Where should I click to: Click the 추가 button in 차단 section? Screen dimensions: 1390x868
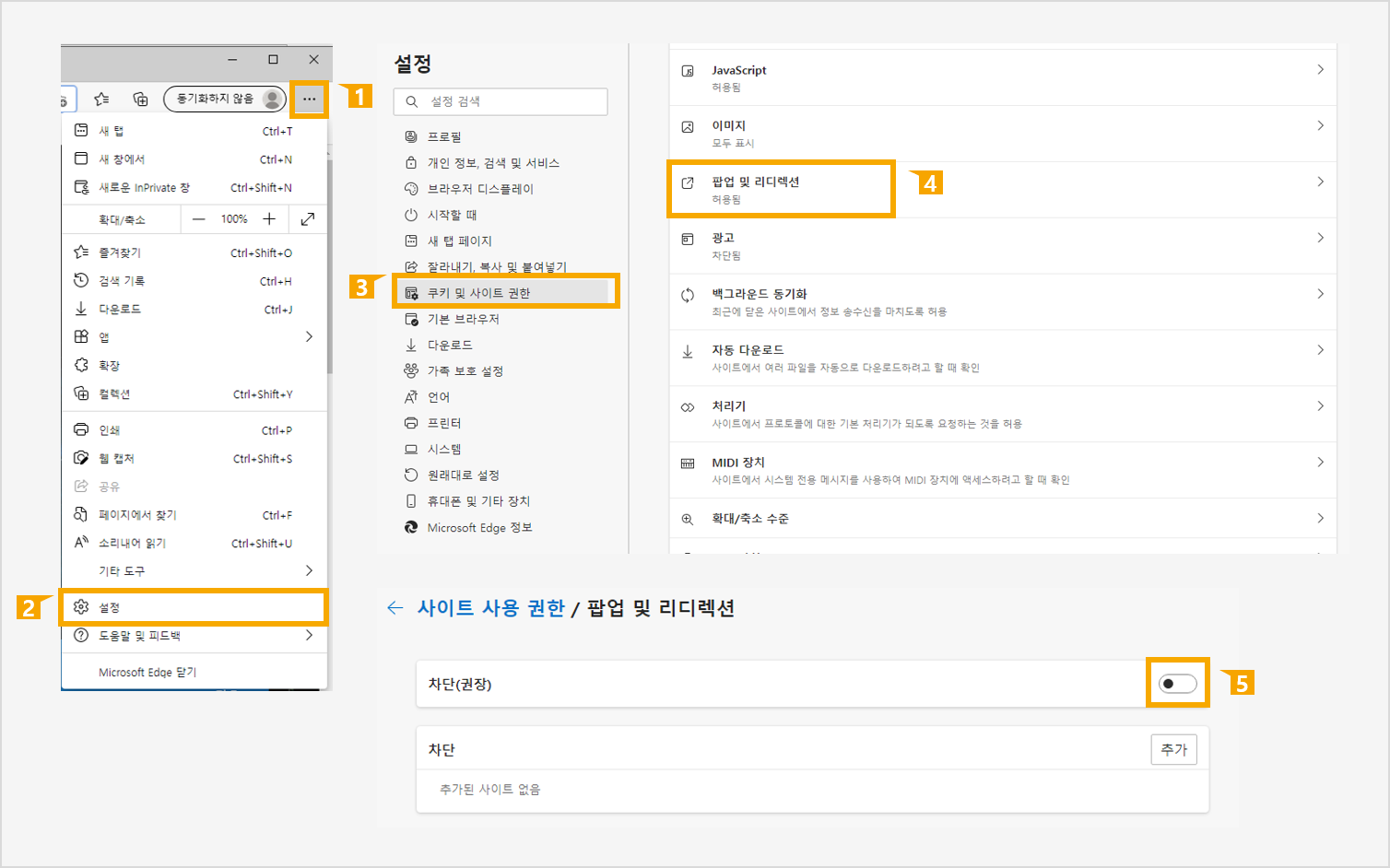pyautogui.click(x=1173, y=750)
